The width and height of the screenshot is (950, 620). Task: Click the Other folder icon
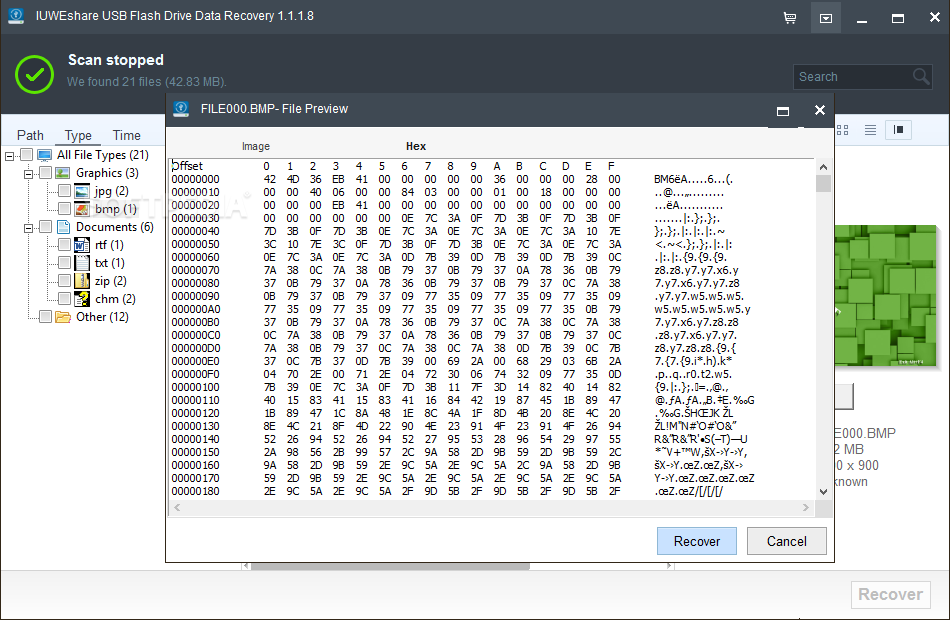tap(63, 317)
